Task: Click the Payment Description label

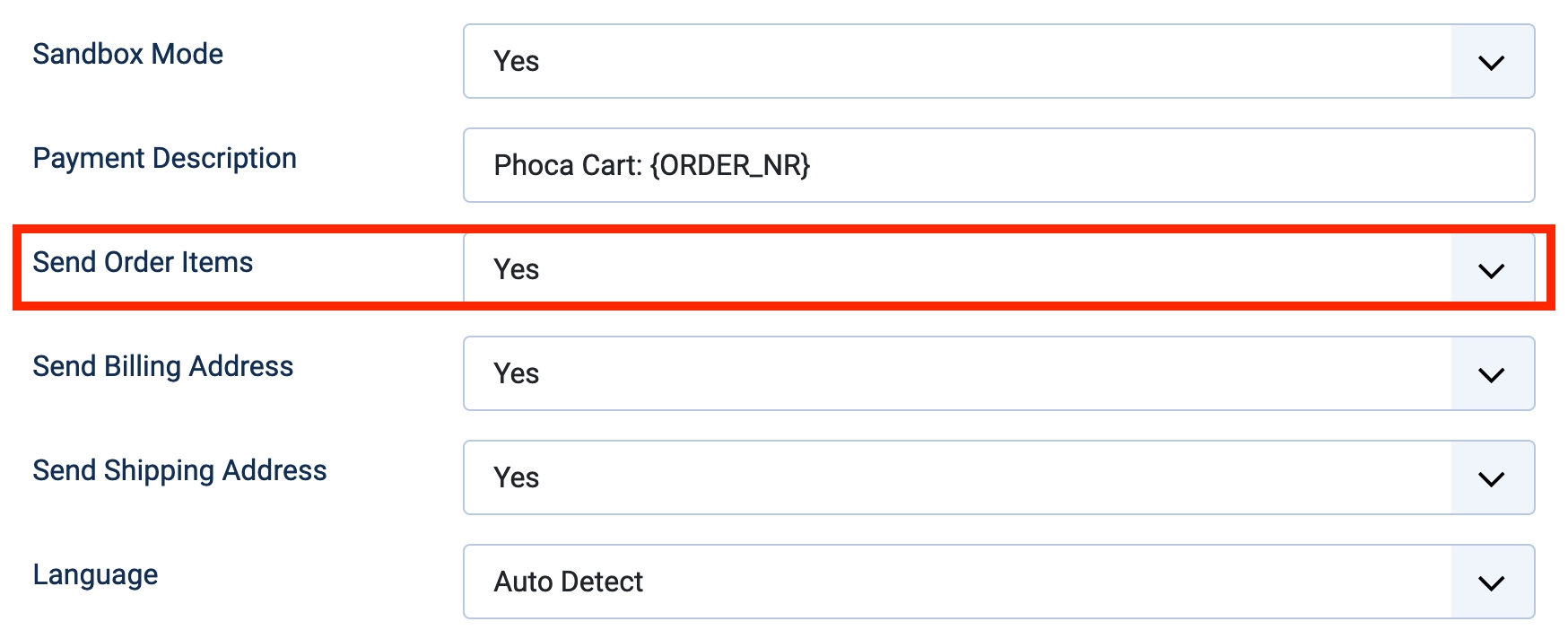Action: 165,158
